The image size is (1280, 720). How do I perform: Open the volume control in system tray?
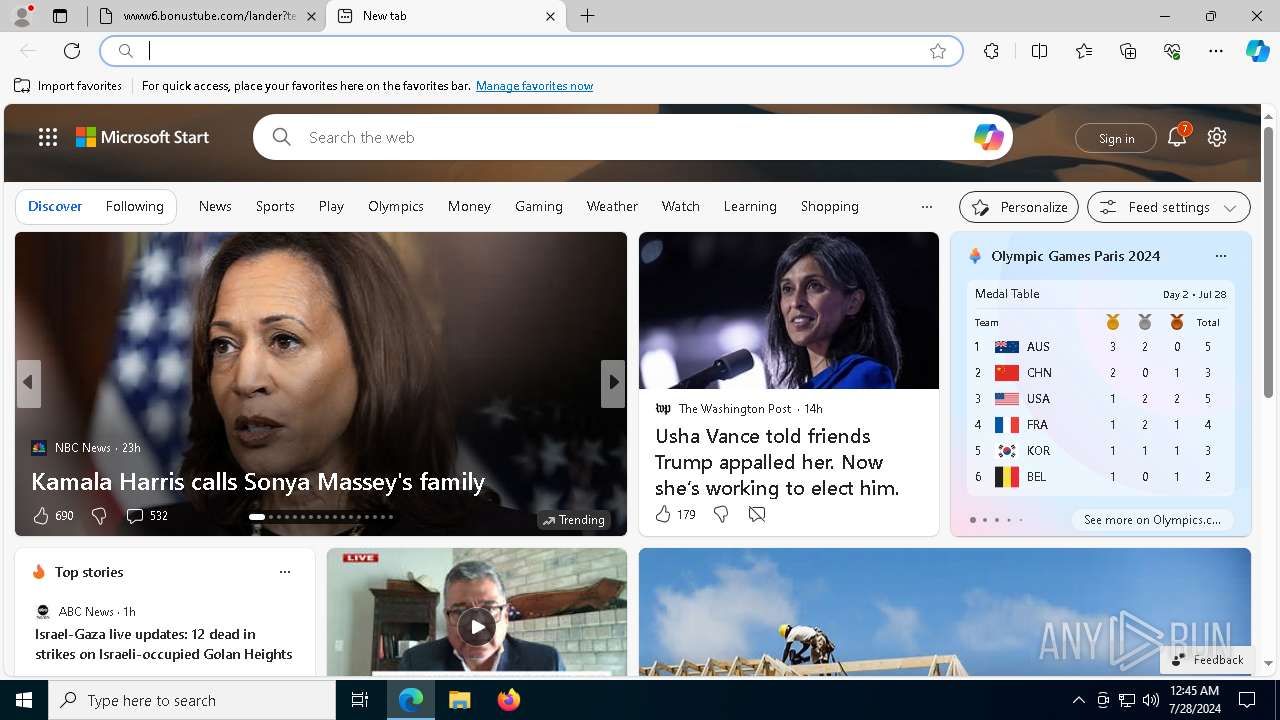pyautogui.click(x=1151, y=700)
